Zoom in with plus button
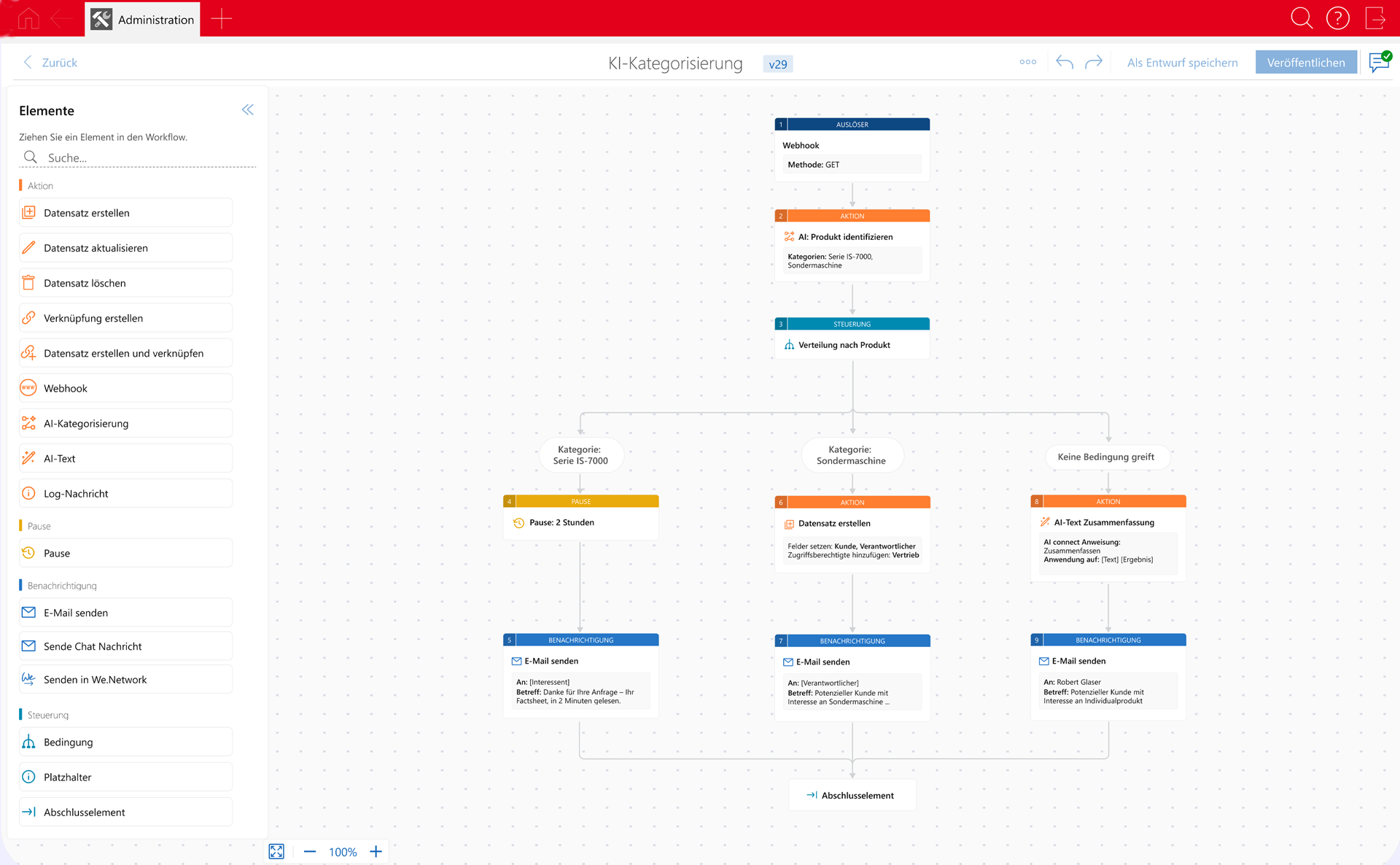 pyautogui.click(x=376, y=851)
